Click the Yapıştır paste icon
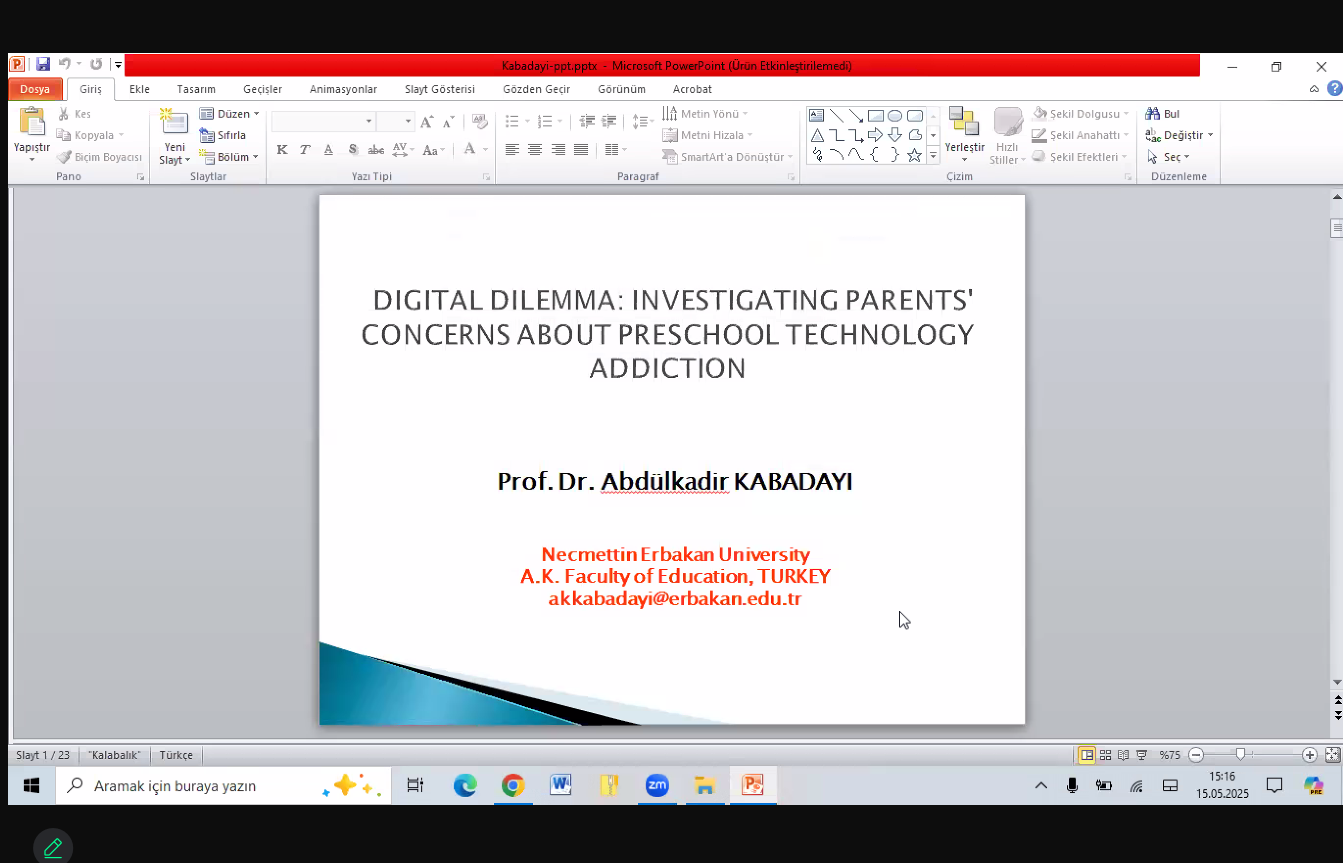 32,125
